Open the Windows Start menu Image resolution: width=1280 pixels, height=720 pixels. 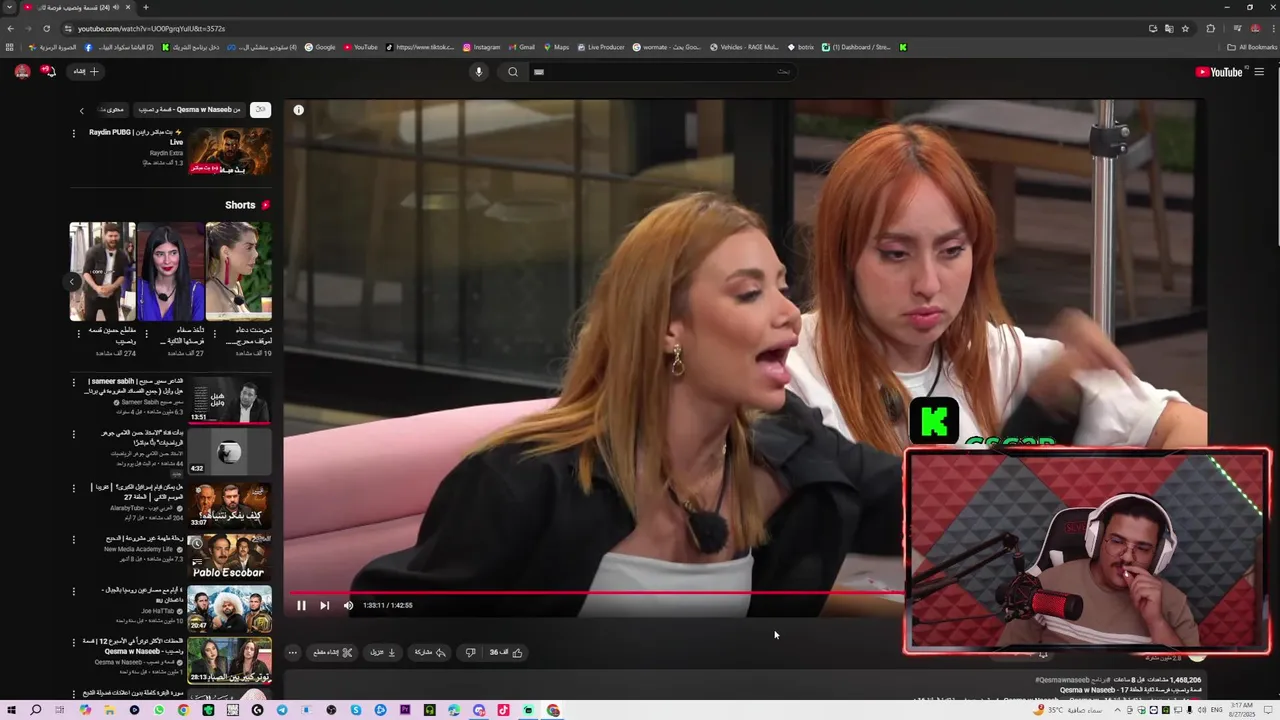pyautogui.click(x=11, y=710)
